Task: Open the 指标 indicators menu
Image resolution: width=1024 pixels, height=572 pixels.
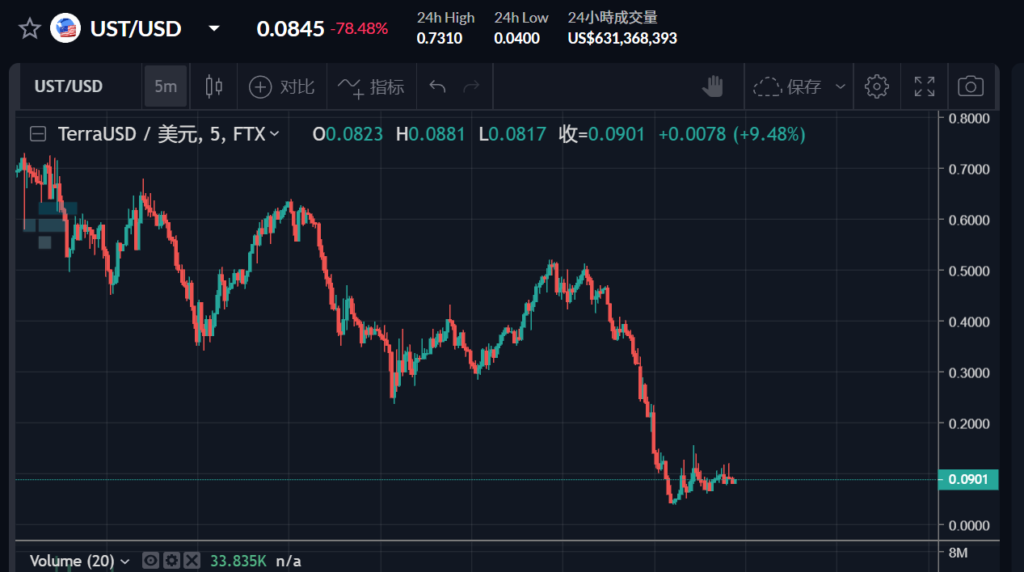Action: pyautogui.click(x=371, y=87)
